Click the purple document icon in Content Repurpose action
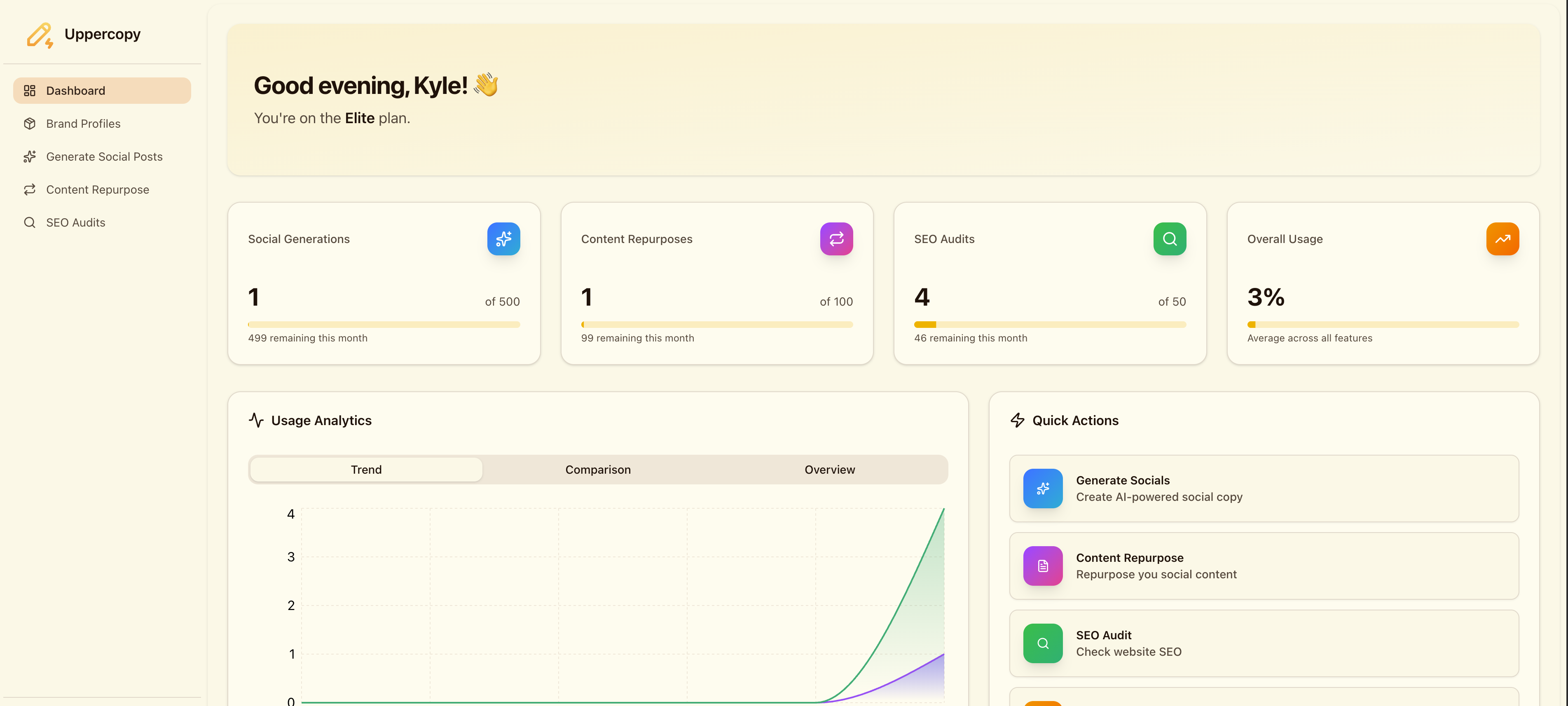The image size is (1568, 706). pos(1042,566)
